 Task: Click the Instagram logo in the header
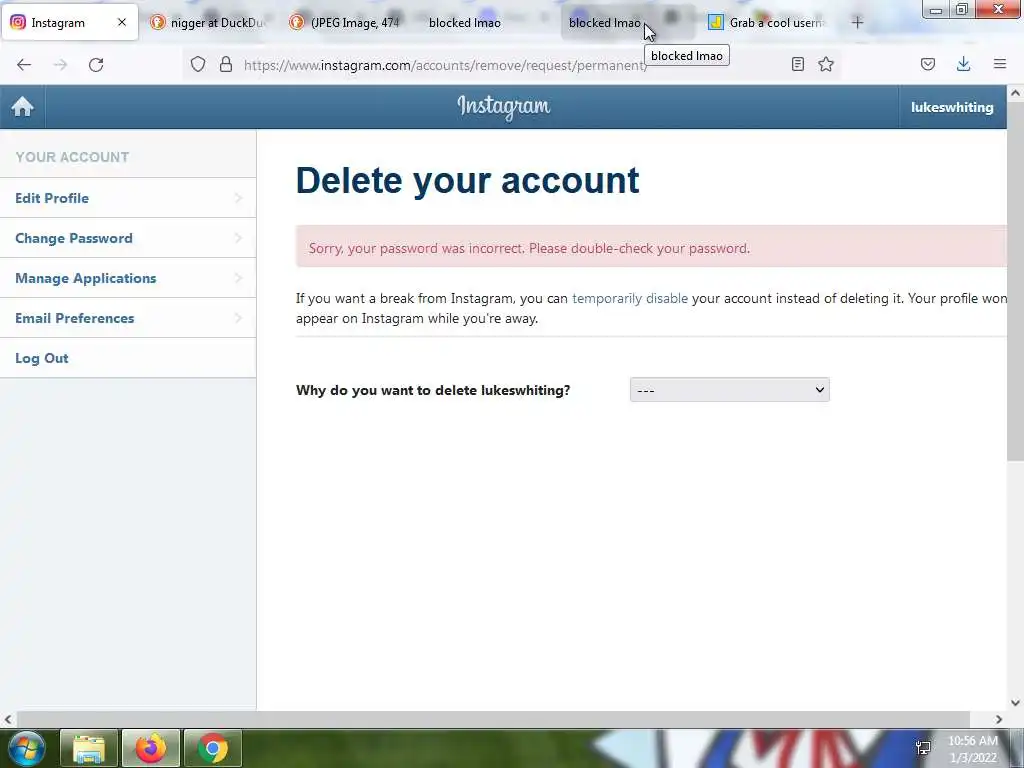pos(504,106)
